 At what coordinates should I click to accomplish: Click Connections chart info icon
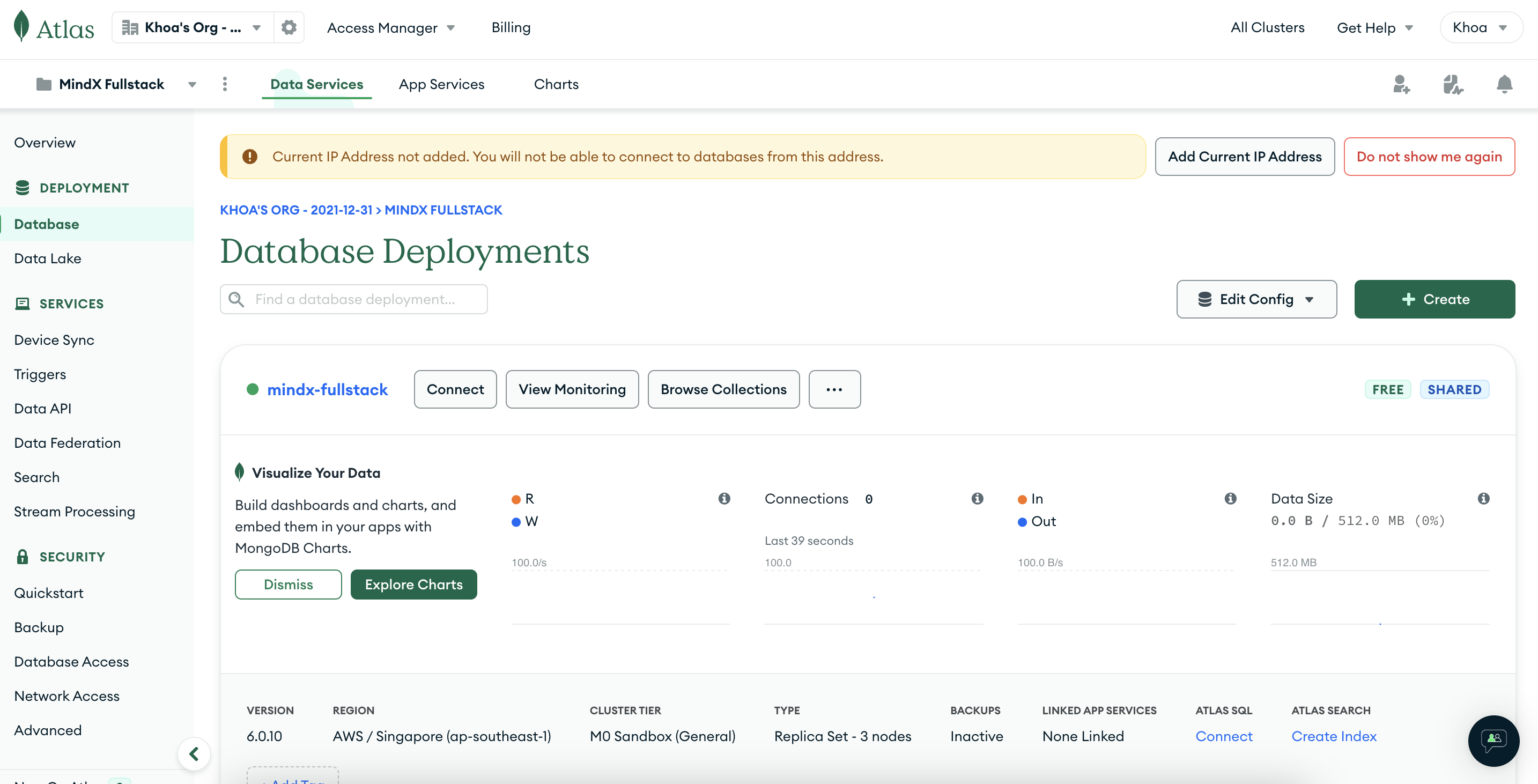pos(977,498)
